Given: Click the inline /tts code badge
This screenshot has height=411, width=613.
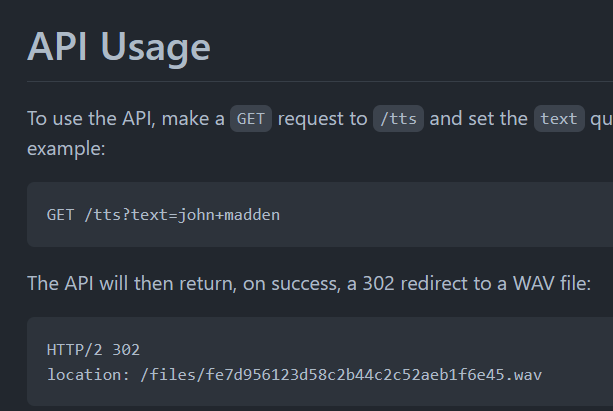Looking at the screenshot, I should pos(398,119).
